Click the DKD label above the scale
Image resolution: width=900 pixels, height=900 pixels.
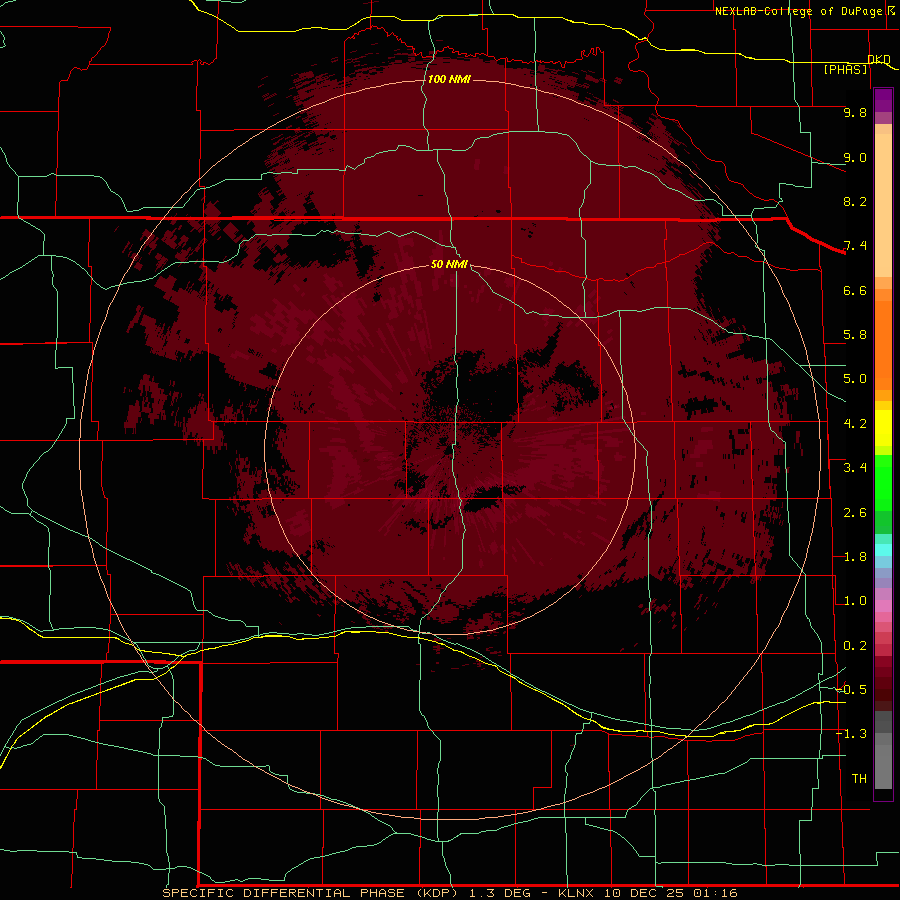(879, 59)
